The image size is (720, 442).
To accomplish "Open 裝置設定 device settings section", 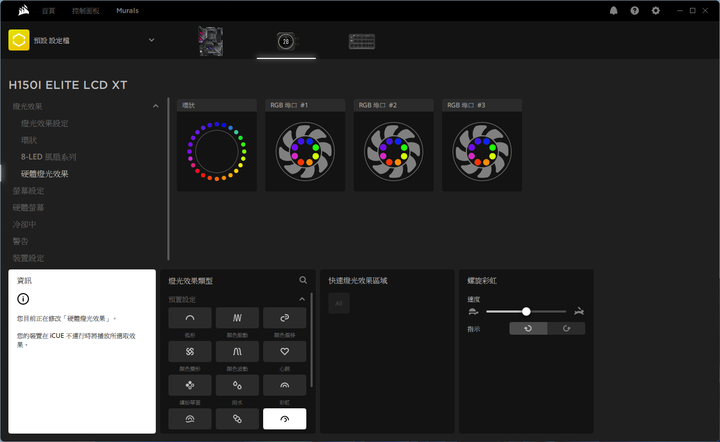I will click(x=28, y=258).
